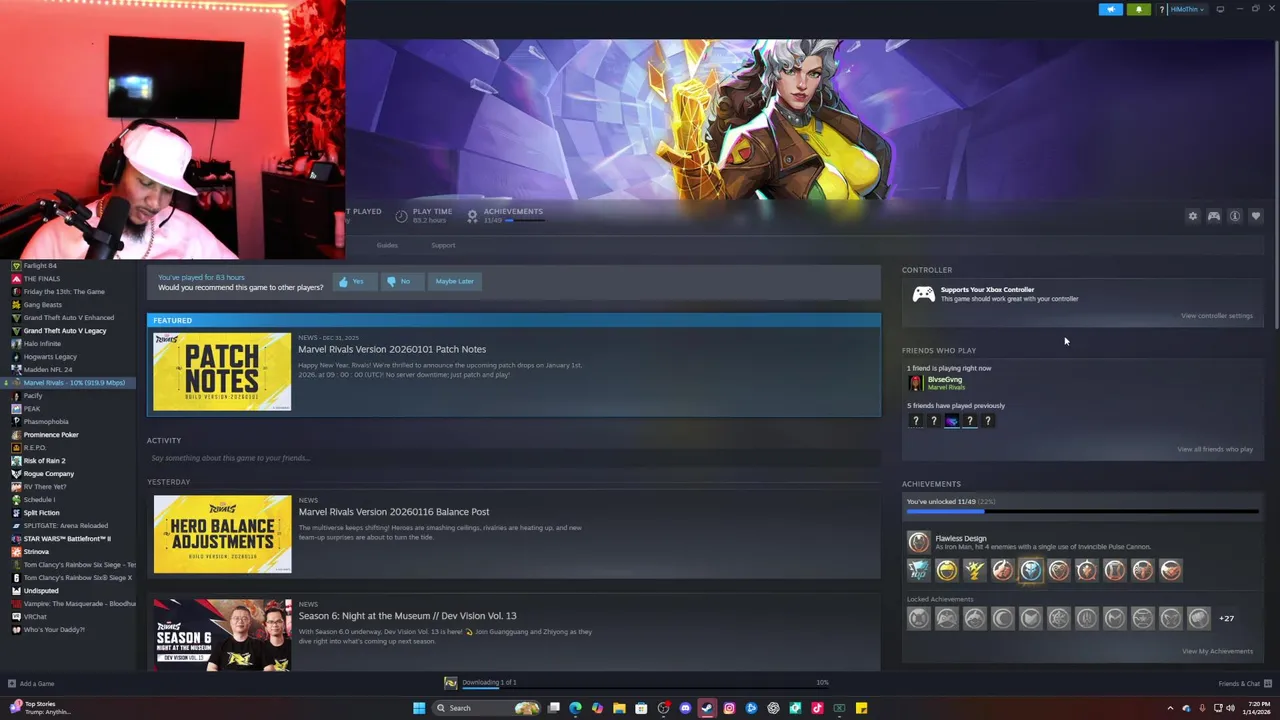Click the Flawless Design achievement icon

pyautogui.click(x=918, y=542)
